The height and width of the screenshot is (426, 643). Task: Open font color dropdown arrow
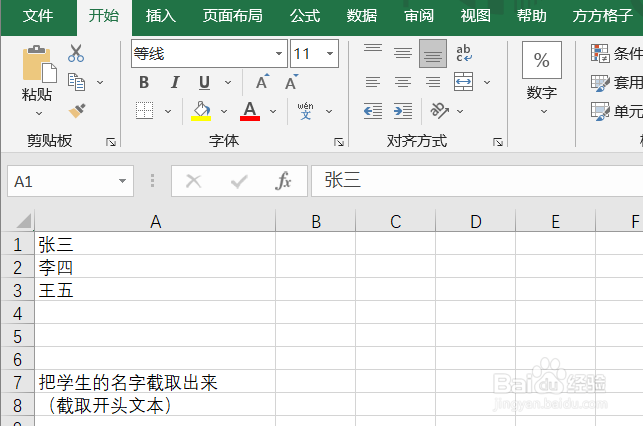(273, 111)
